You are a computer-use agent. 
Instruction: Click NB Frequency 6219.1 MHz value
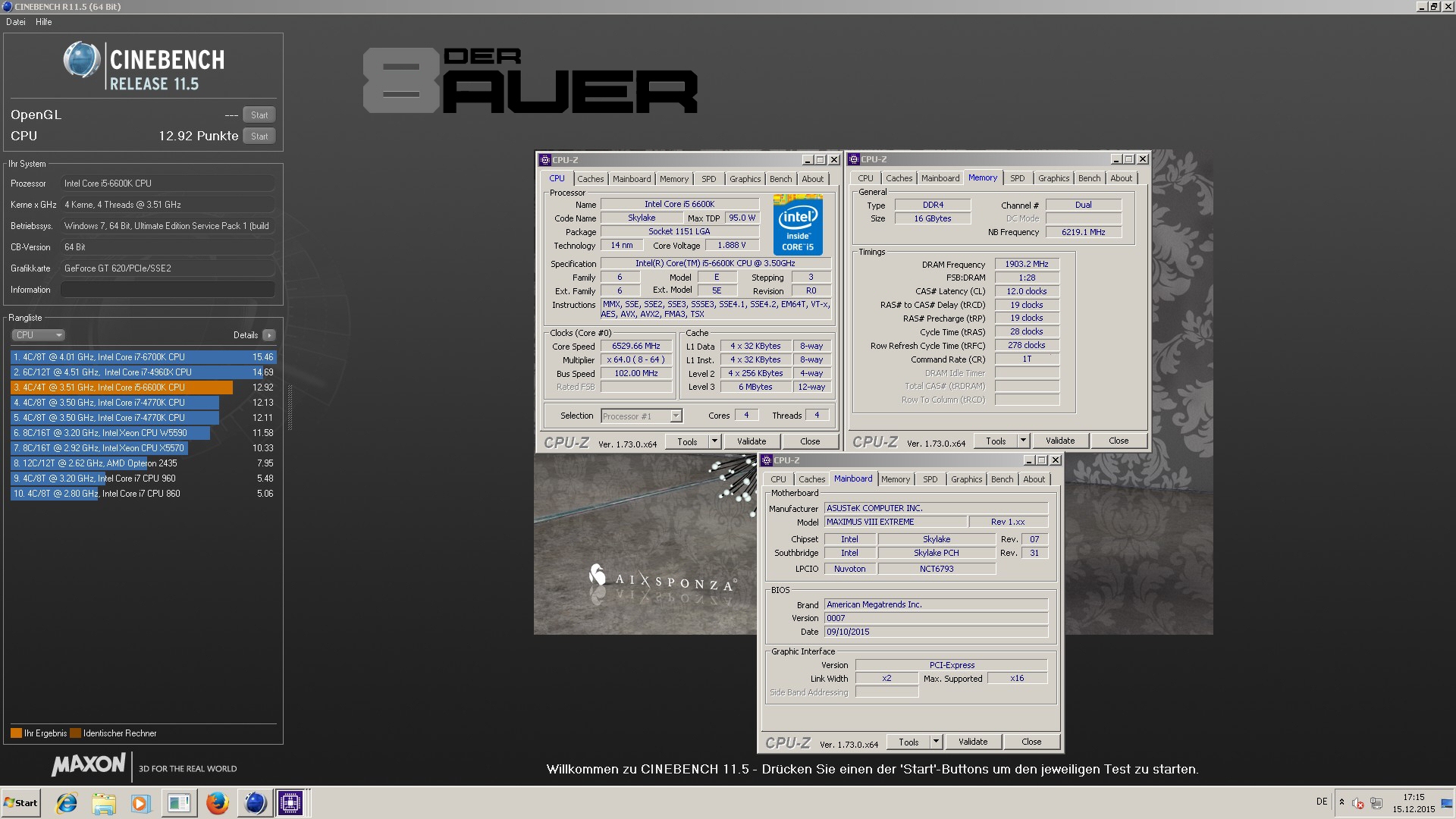click(1084, 232)
